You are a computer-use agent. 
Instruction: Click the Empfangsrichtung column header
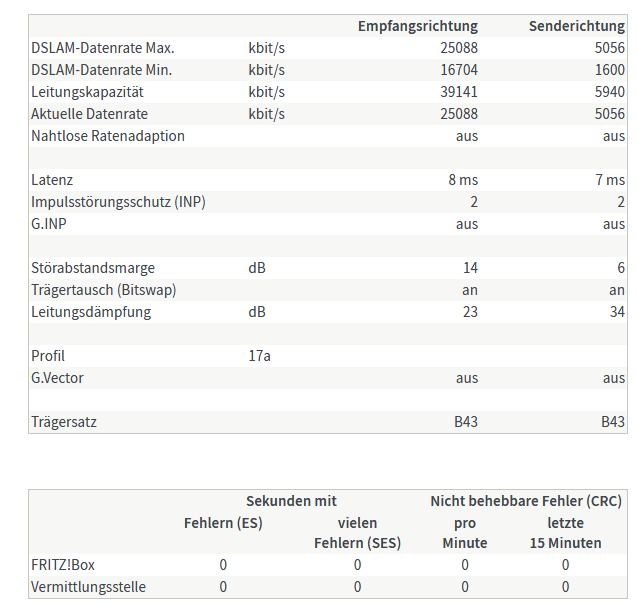tap(418, 26)
